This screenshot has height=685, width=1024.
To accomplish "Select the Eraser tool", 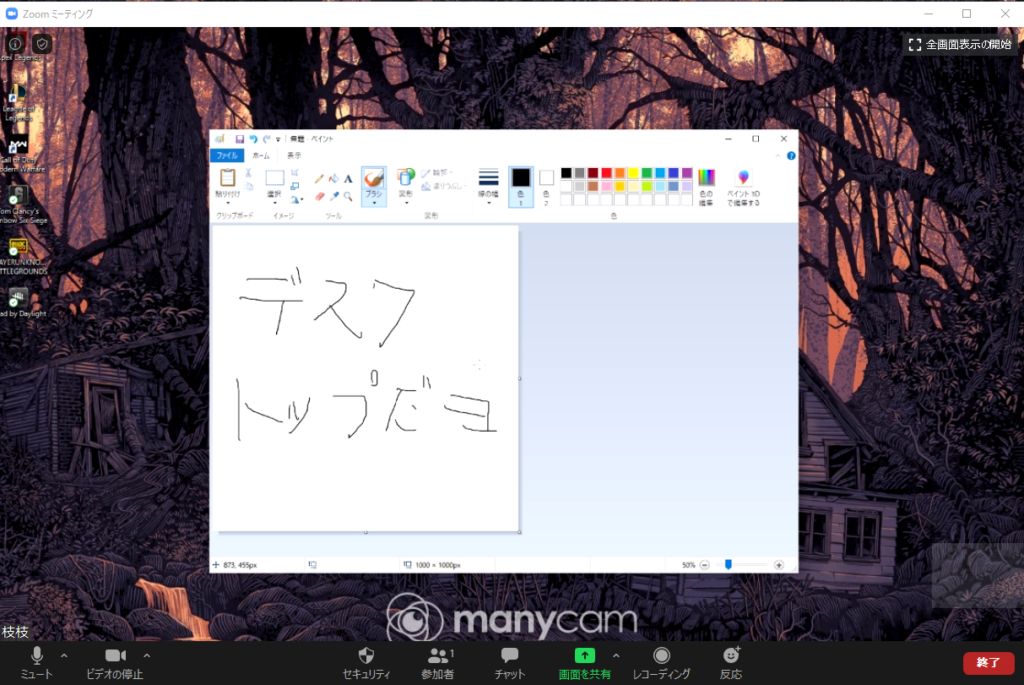I will tap(319, 196).
